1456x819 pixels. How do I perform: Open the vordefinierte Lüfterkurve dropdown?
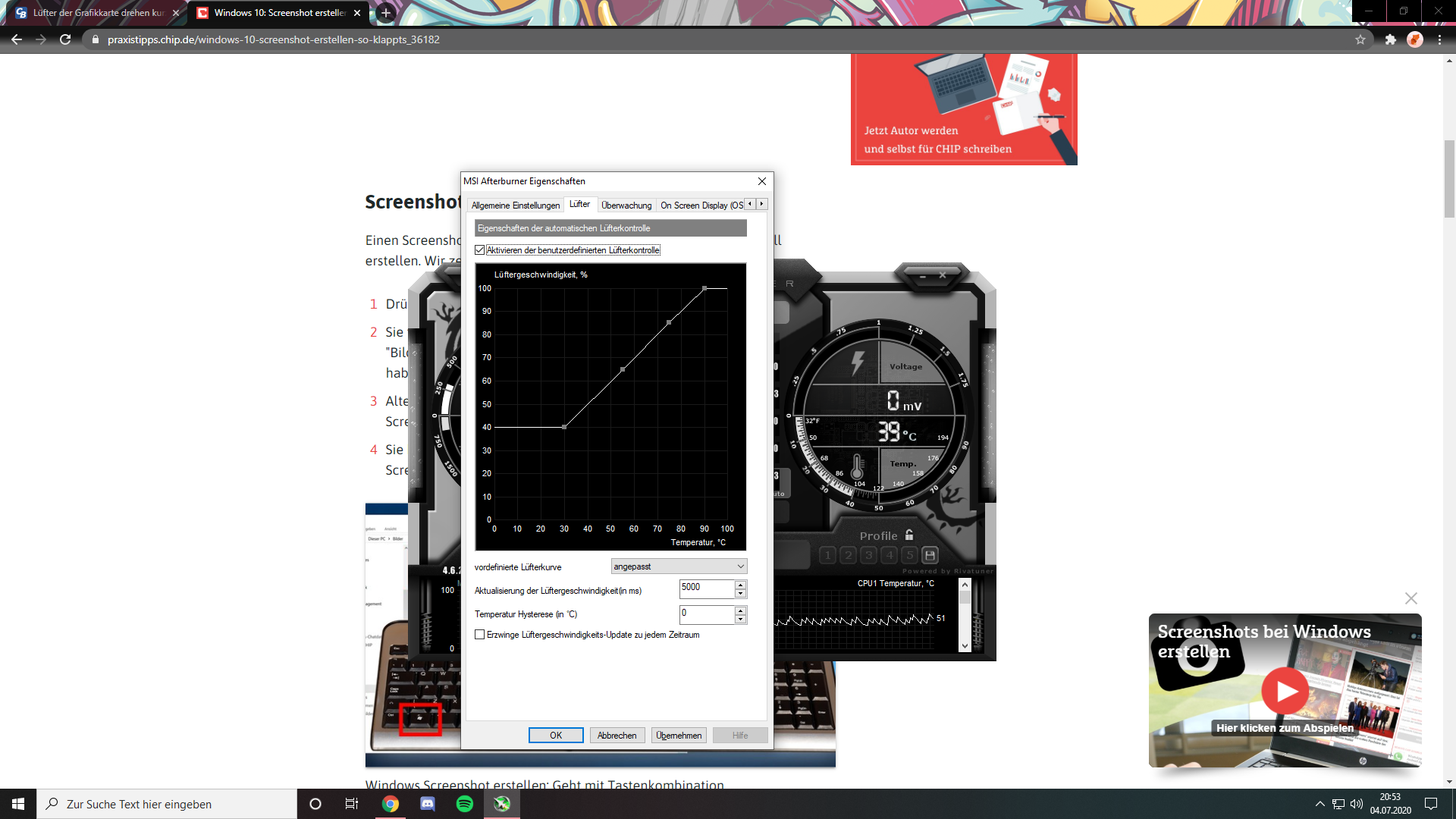[679, 566]
